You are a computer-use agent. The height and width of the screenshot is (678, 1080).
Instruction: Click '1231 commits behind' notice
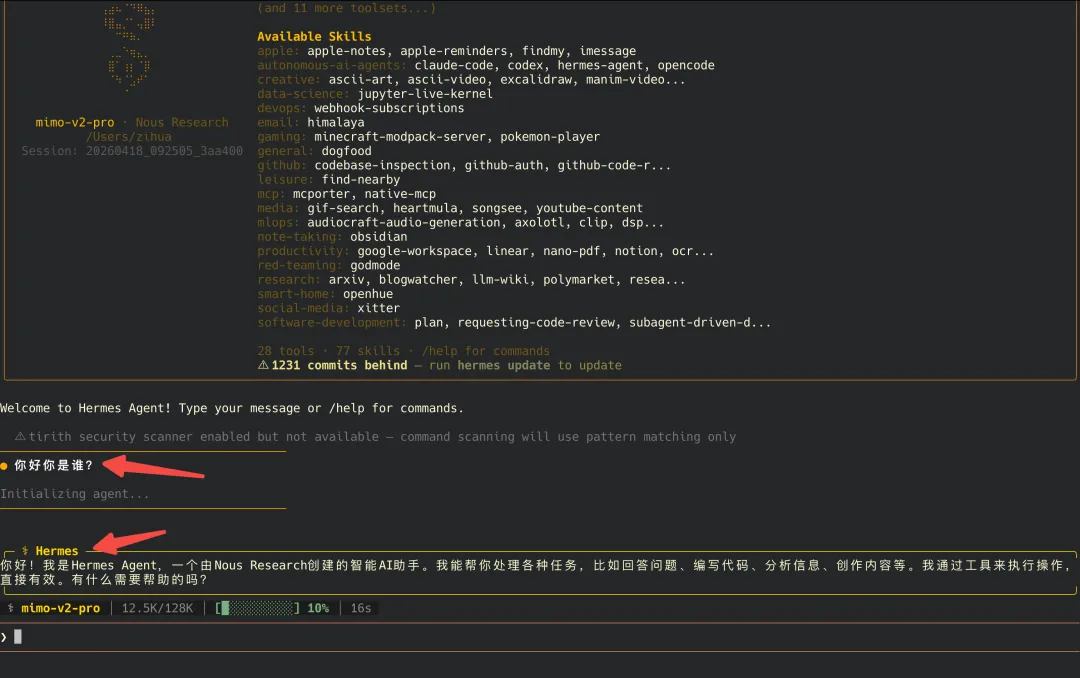coord(340,365)
